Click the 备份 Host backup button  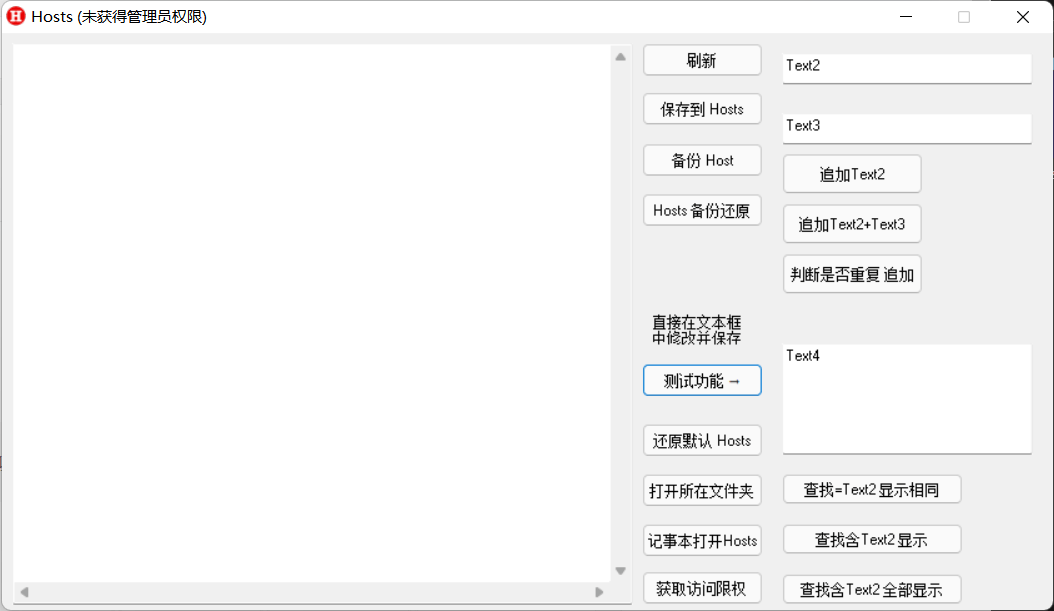(702, 160)
